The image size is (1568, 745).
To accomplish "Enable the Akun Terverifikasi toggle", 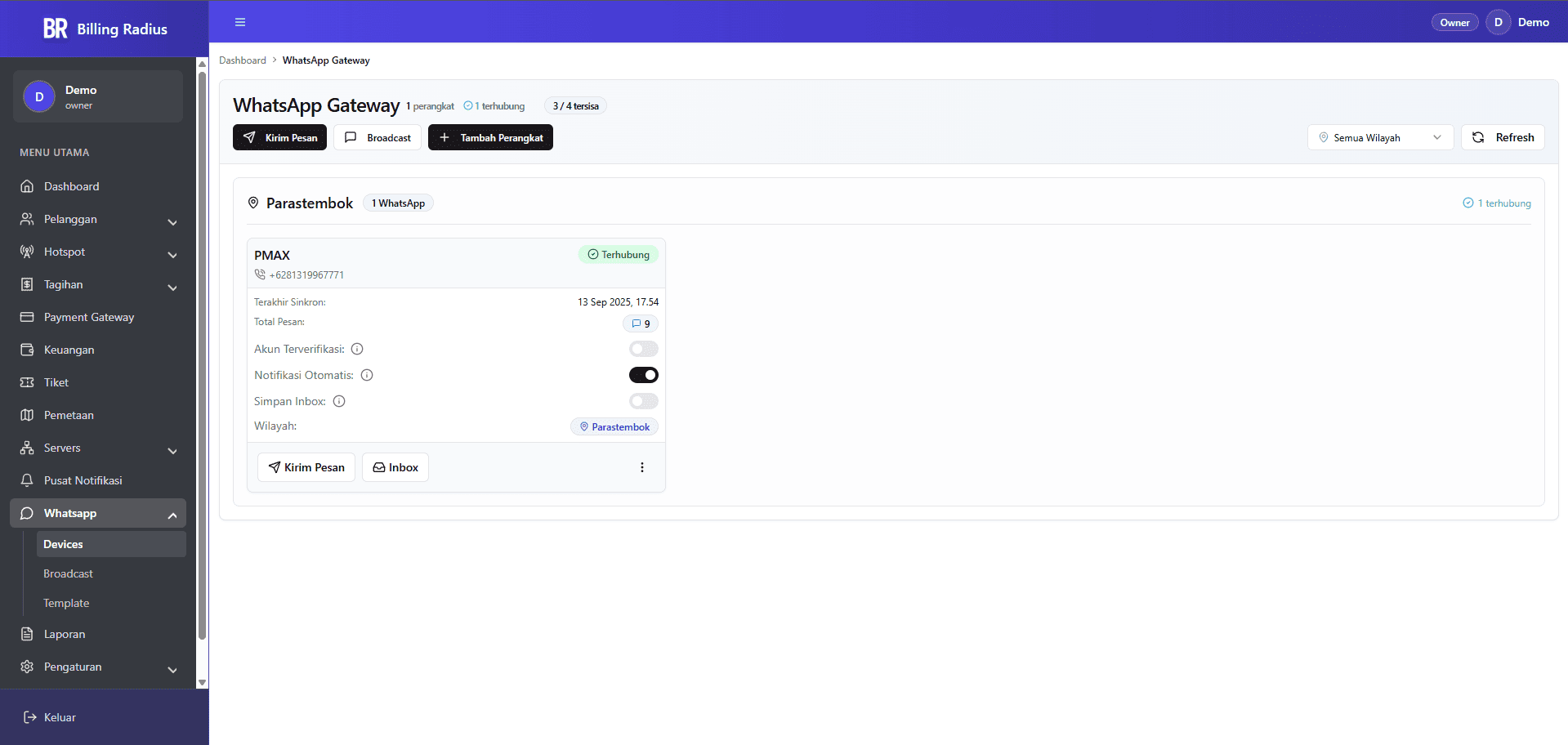I will (x=644, y=349).
